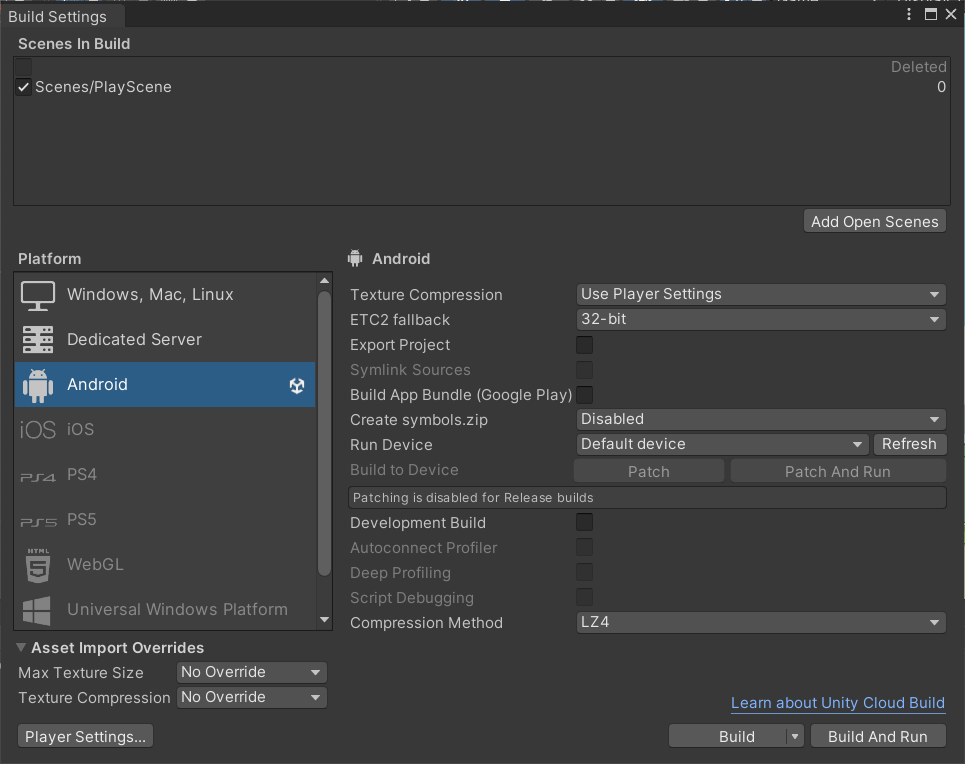This screenshot has height=764, width=965.
Task: Click the Patching is disabled for Release builds message
Action: click(x=647, y=497)
